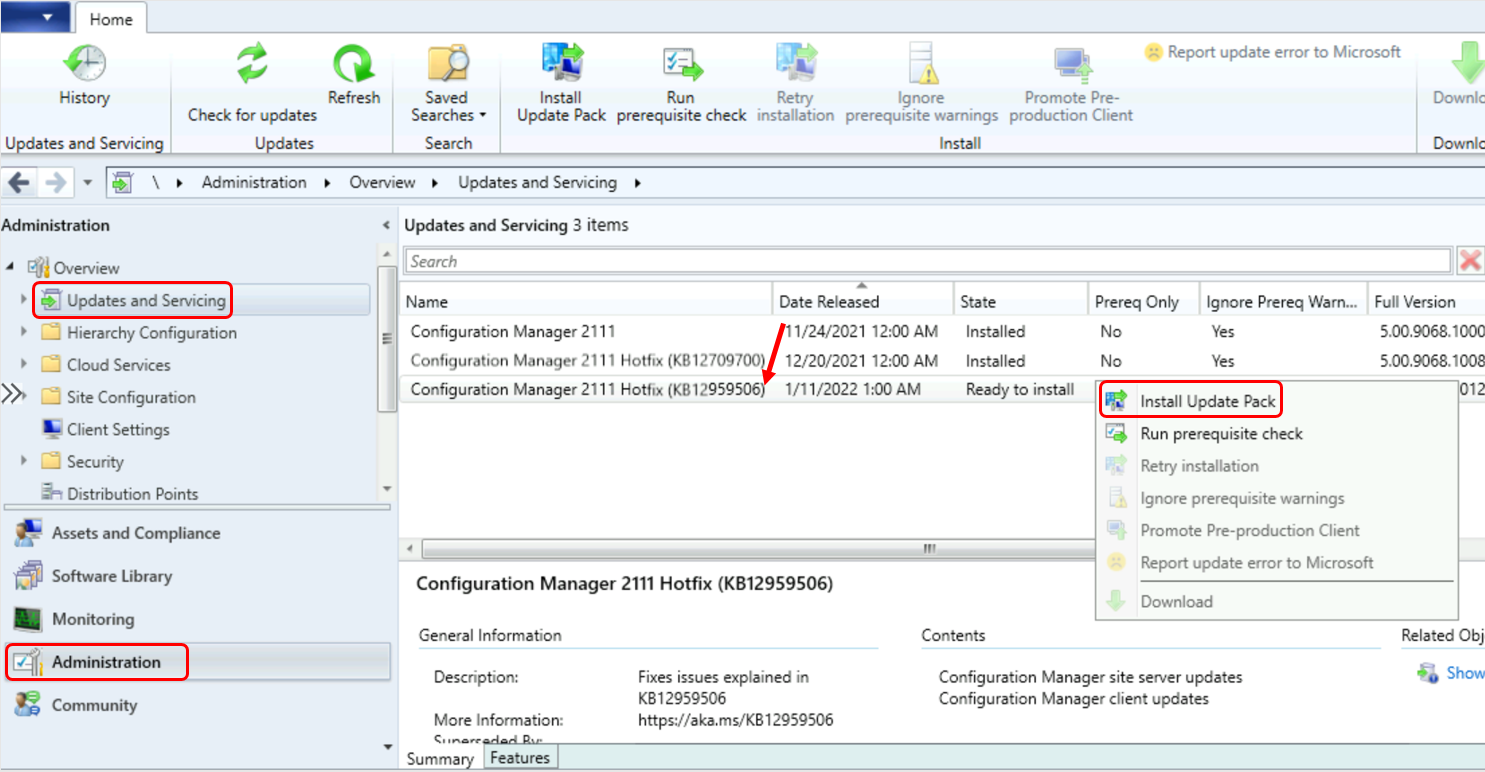Click Updates and Servicing in the breadcrumb
The height and width of the screenshot is (772, 1485).
point(537,182)
